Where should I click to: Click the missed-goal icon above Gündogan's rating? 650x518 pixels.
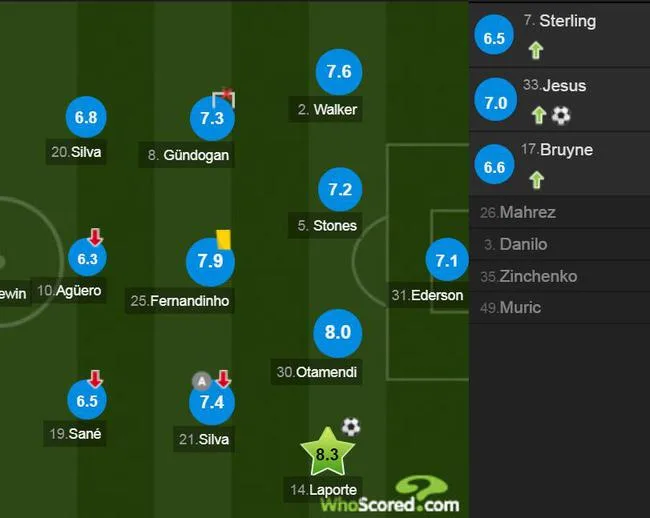224,98
